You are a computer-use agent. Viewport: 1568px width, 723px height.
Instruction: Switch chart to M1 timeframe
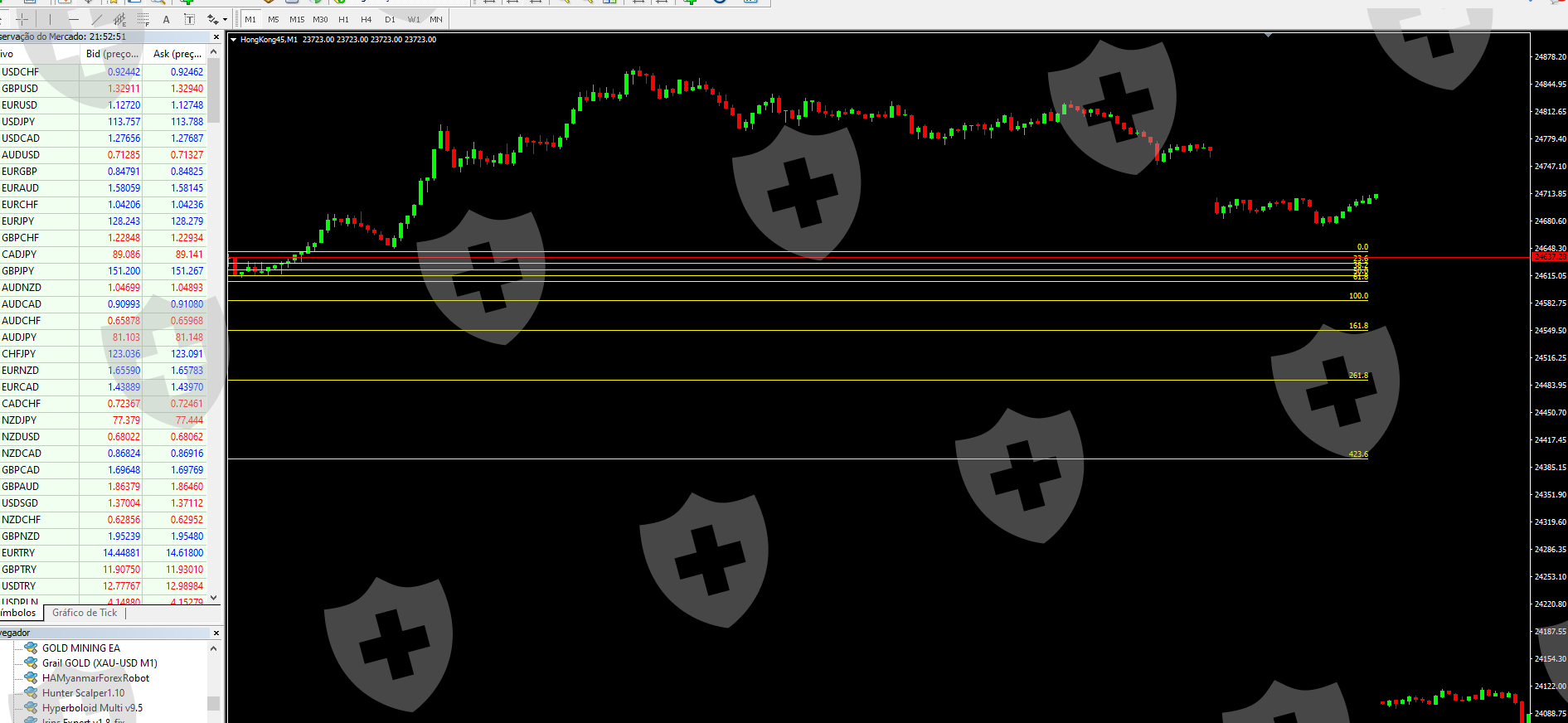click(250, 19)
